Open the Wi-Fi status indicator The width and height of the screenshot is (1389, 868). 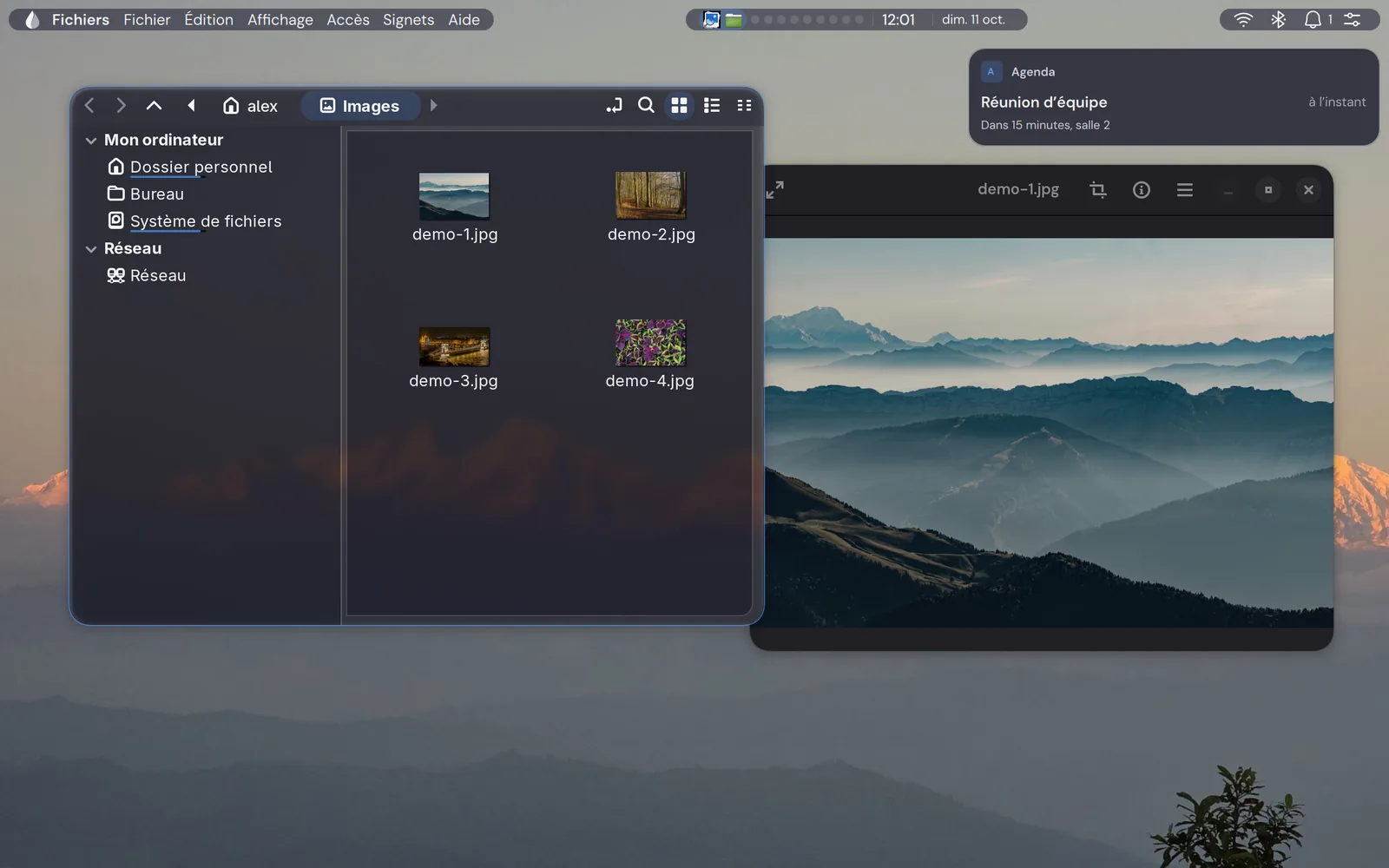tap(1243, 19)
